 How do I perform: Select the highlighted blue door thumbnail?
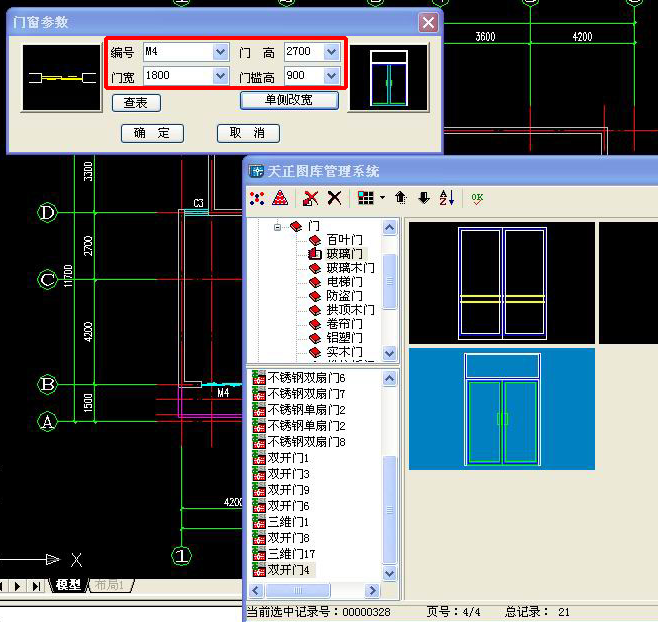click(502, 409)
